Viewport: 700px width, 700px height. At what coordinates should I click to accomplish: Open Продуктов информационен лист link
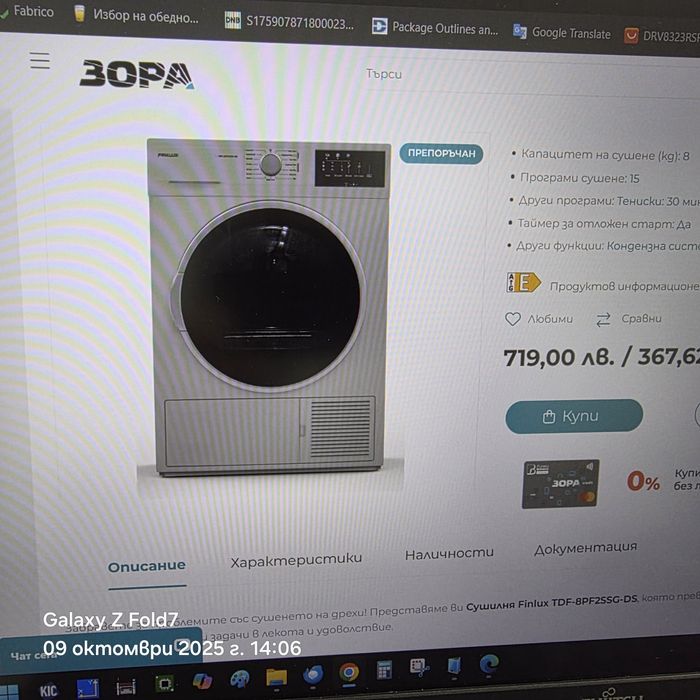click(625, 286)
